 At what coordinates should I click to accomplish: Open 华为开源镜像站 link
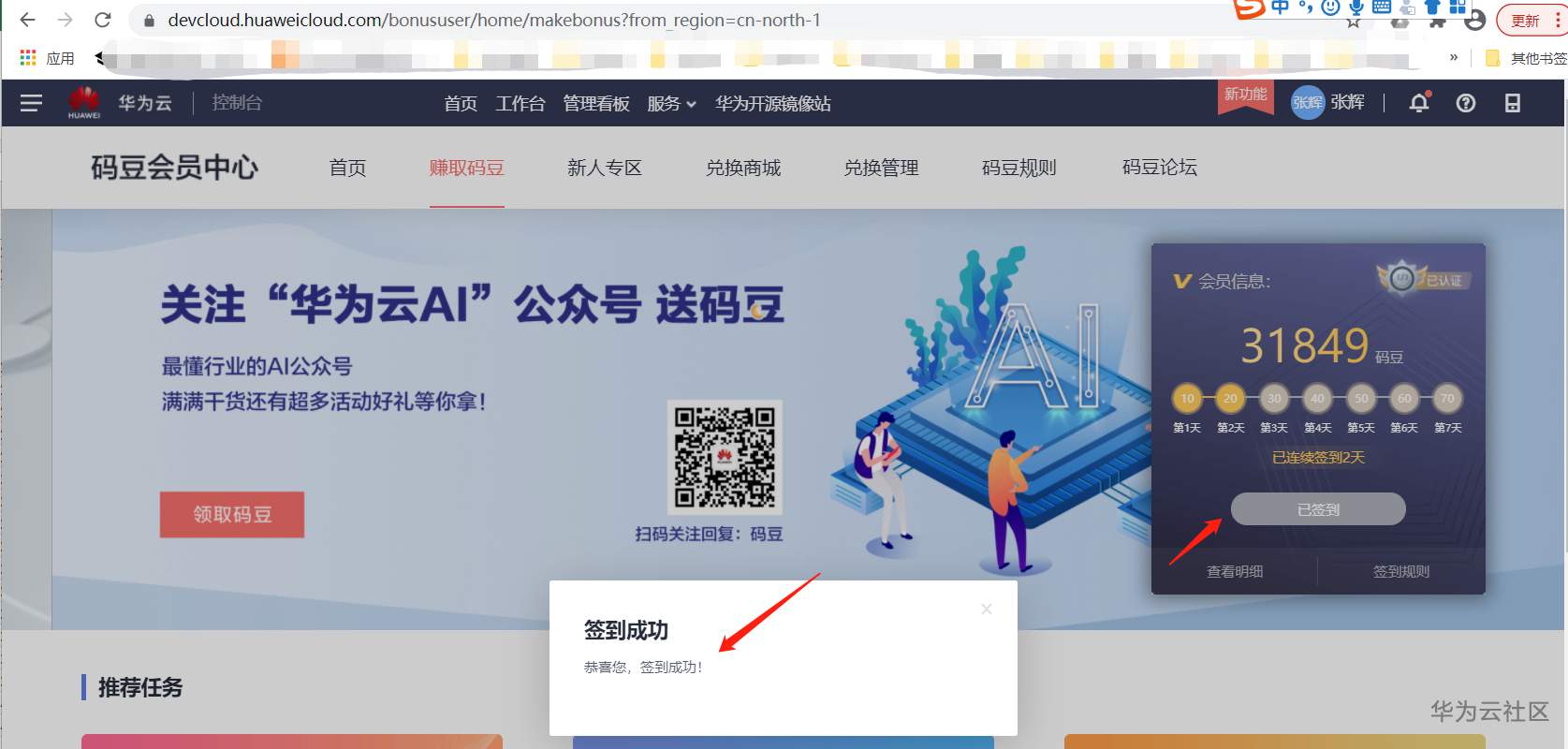(x=773, y=103)
